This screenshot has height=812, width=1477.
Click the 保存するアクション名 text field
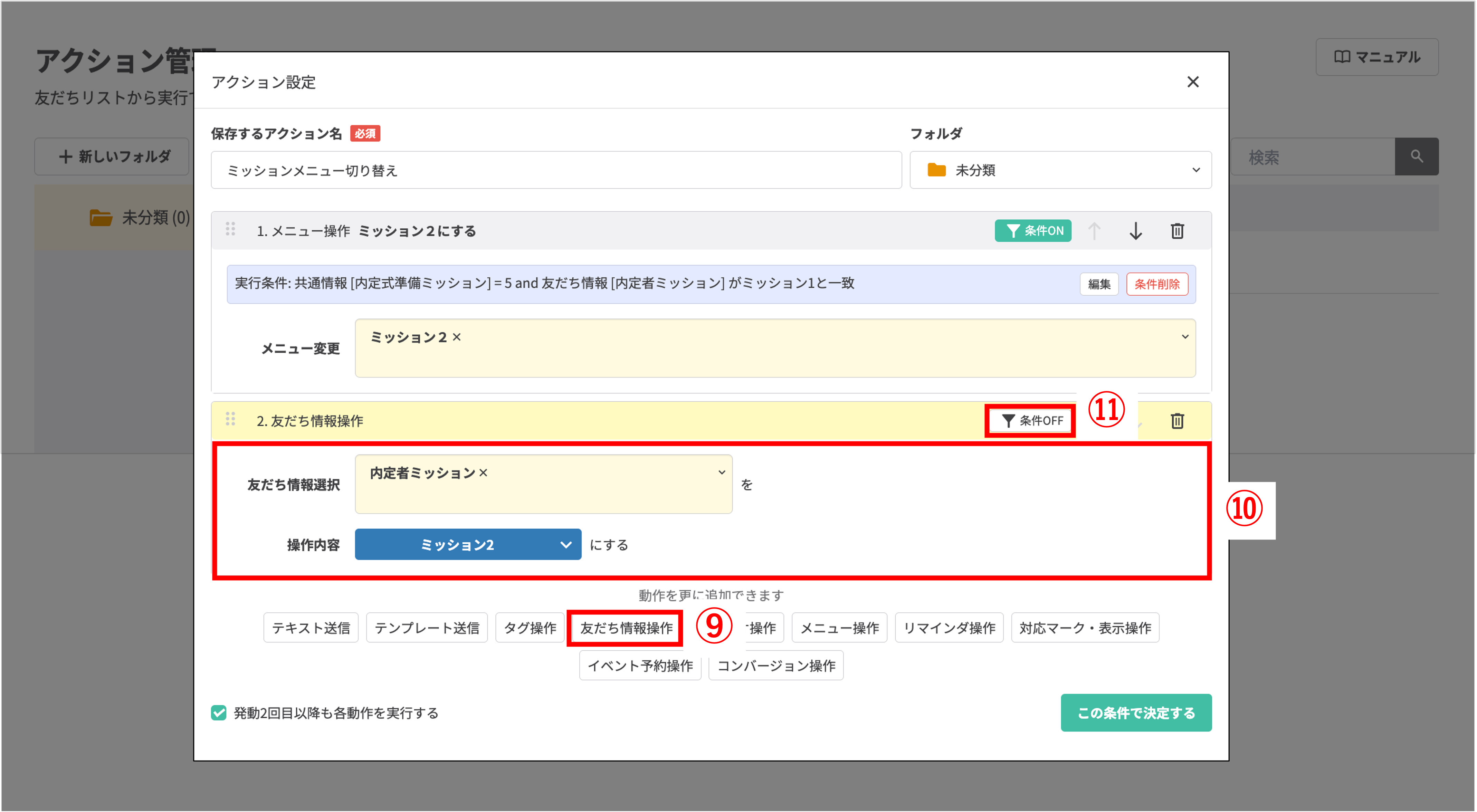[x=555, y=170]
